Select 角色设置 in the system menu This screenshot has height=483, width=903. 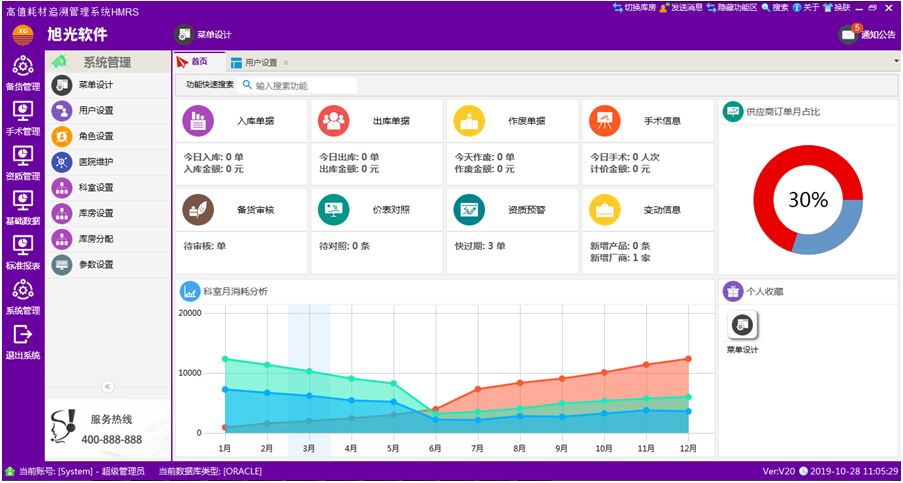(96, 136)
